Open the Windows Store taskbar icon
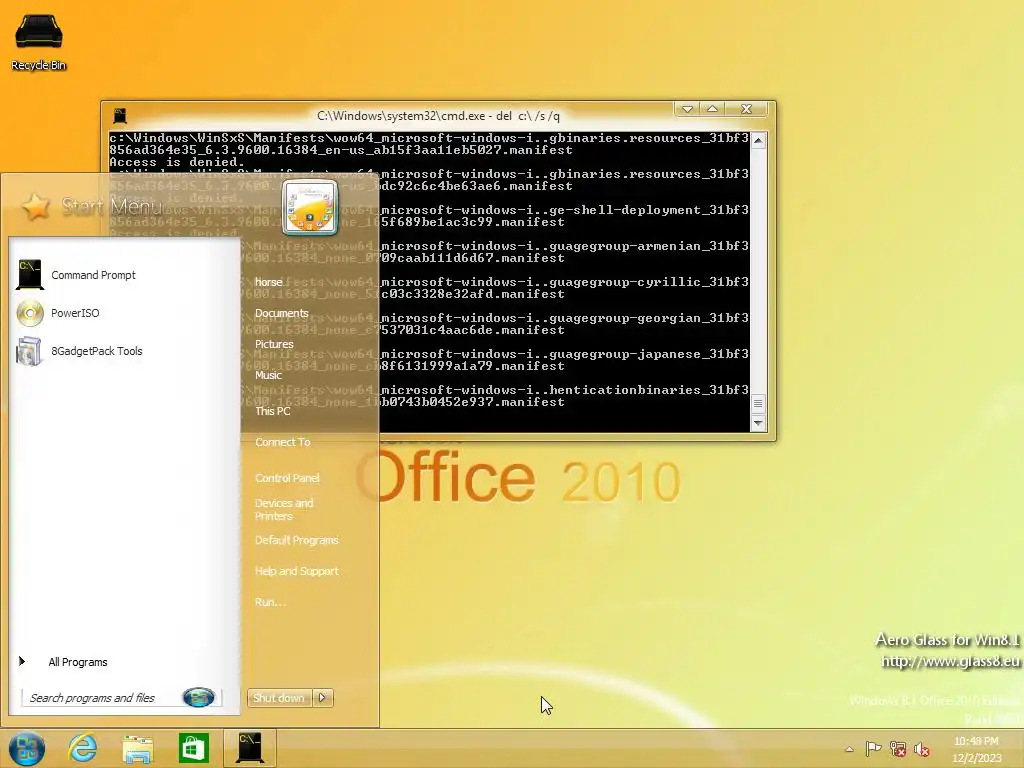1024x768 pixels. [x=193, y=748]
